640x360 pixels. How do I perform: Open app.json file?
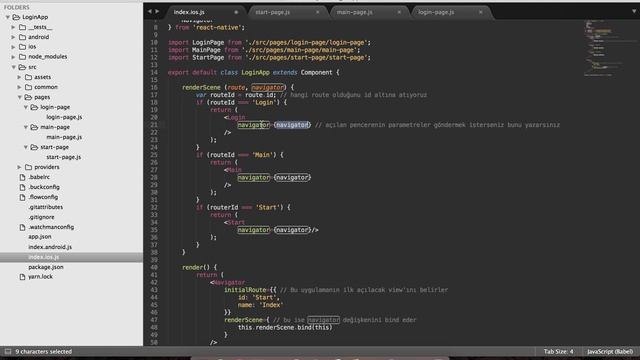pos(40,237)
